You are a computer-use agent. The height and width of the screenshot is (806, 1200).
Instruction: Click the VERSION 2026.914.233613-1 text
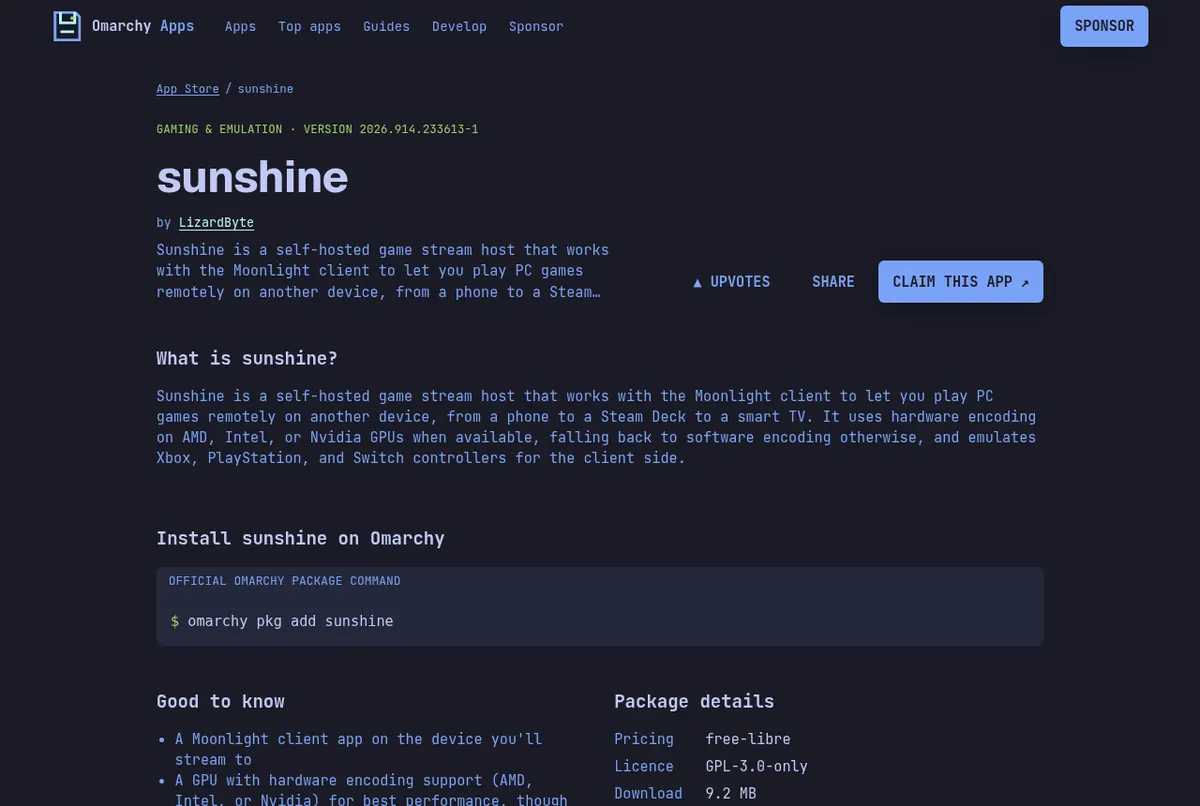tap(391, 129)
